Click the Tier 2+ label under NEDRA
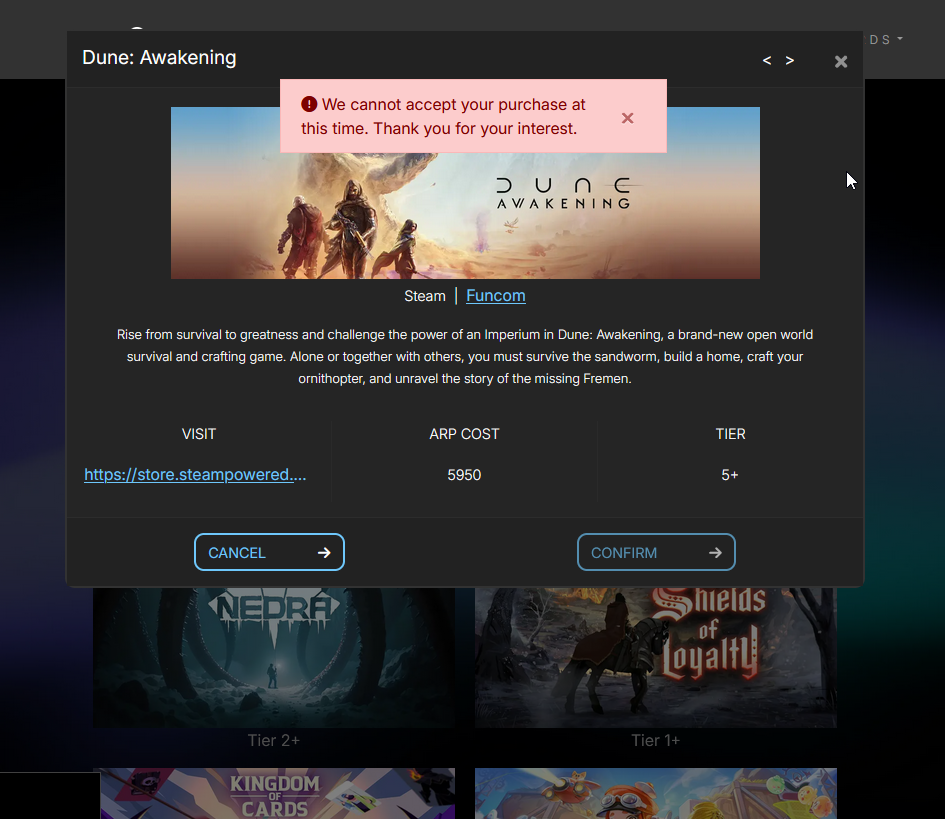The width and height of the screenshot is (945, 819). coord(274,740)
